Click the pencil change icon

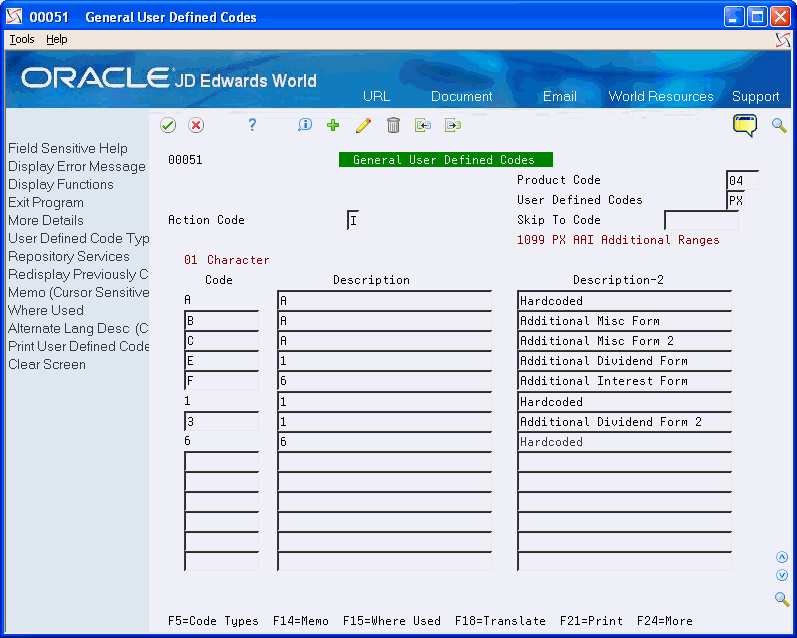point(363,125)
